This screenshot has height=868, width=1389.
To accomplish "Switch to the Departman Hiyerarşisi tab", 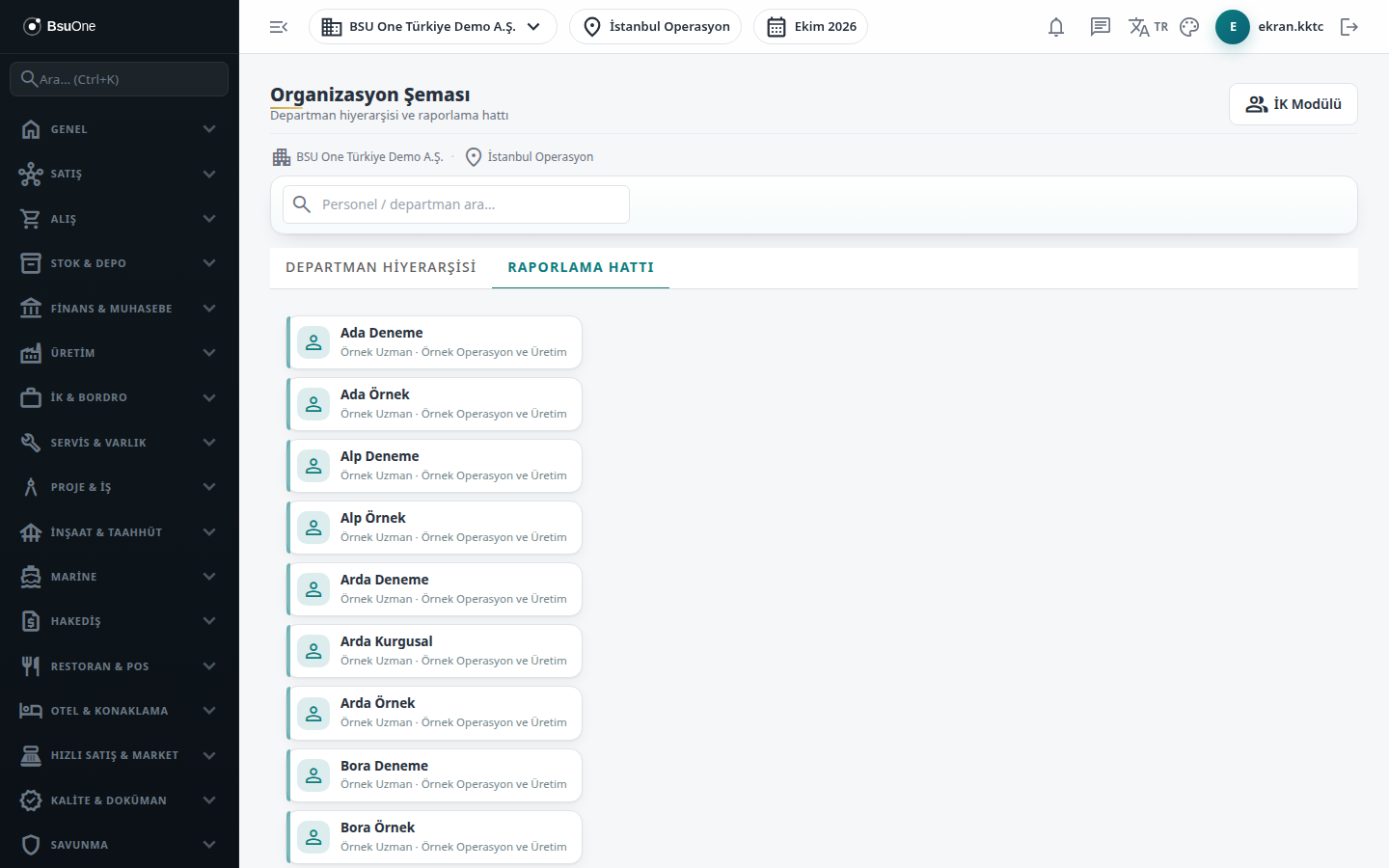I will click(x=381, y=267).
